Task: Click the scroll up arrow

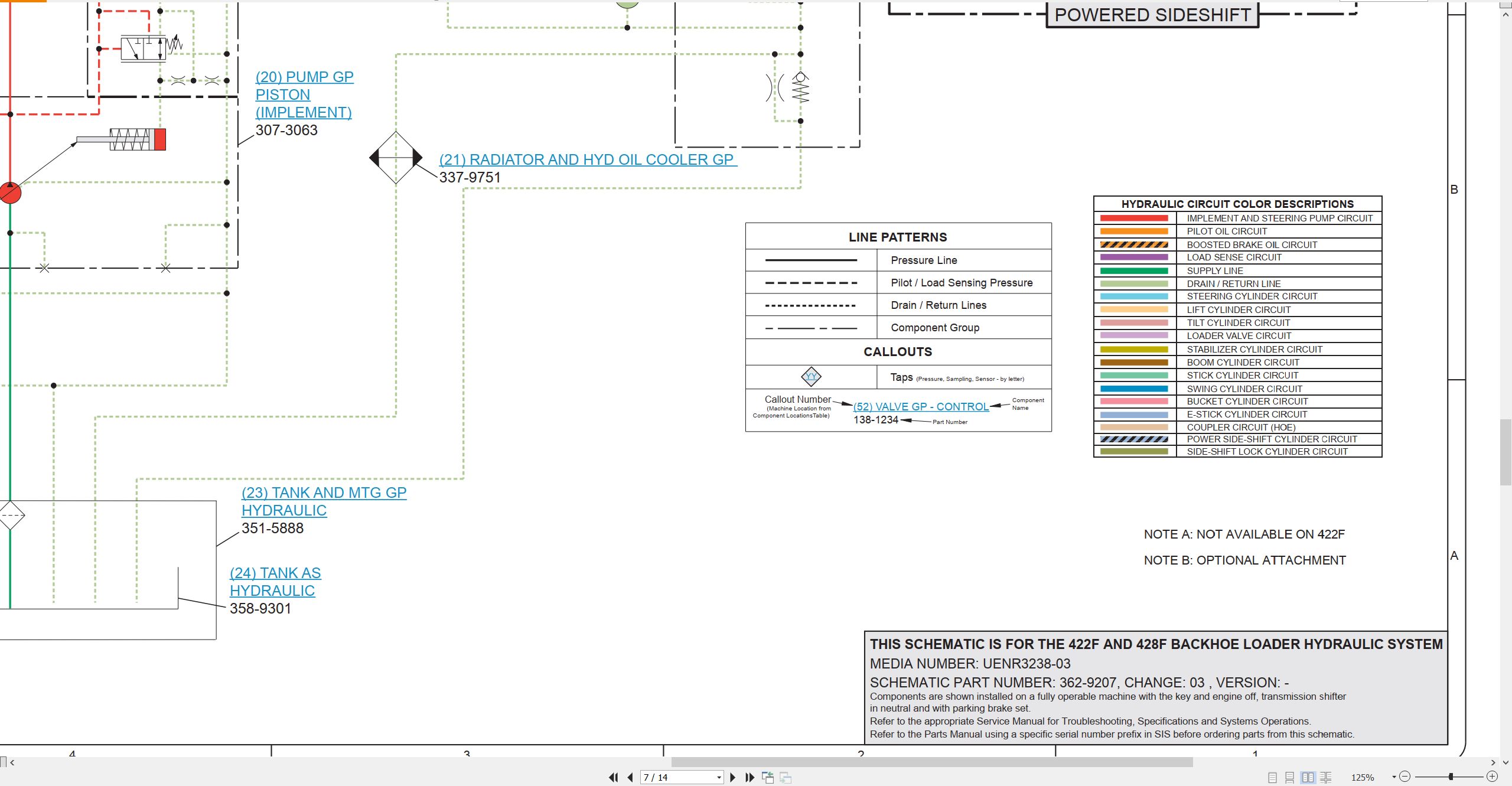Action: click(1506, 13)
